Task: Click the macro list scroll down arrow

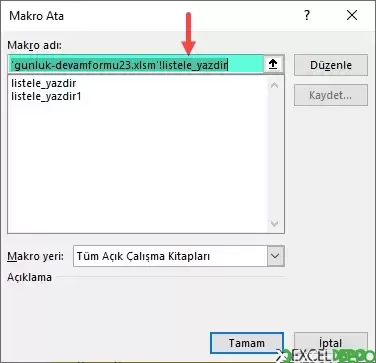Action: coord(275,224)
